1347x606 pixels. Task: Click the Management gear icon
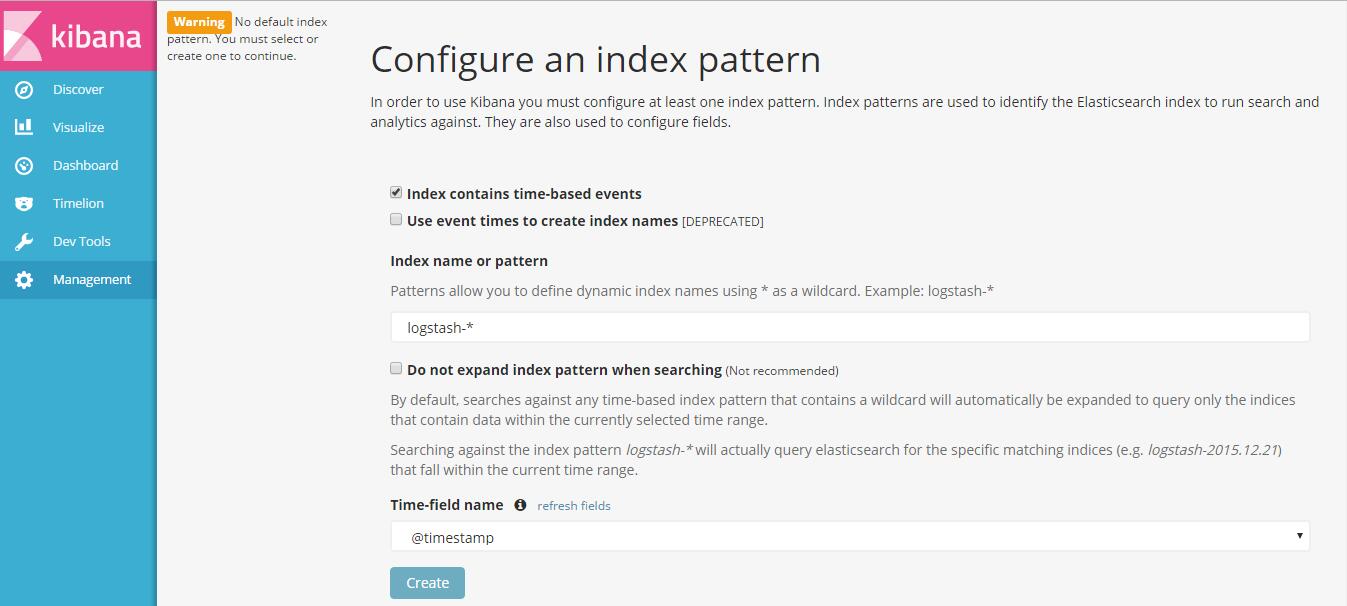(x=24, y=280)
